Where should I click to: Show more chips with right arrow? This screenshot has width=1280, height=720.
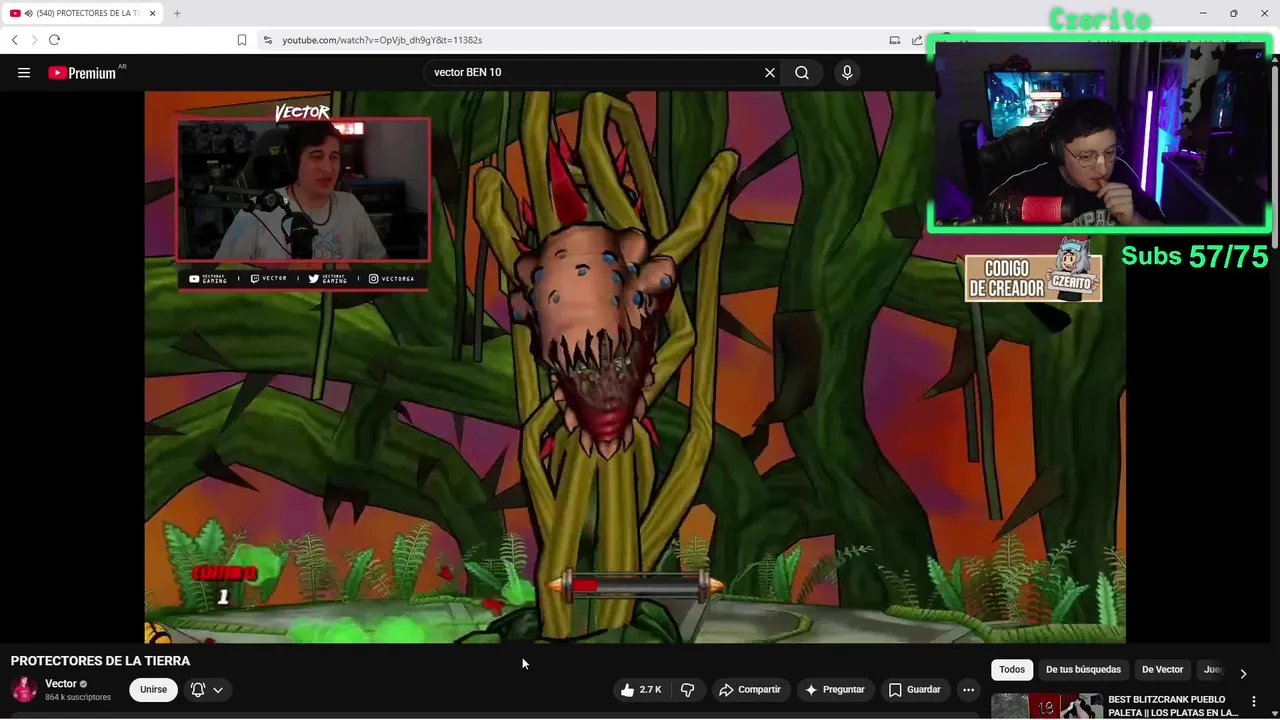pyautogui.click(x=1243, y=673)
